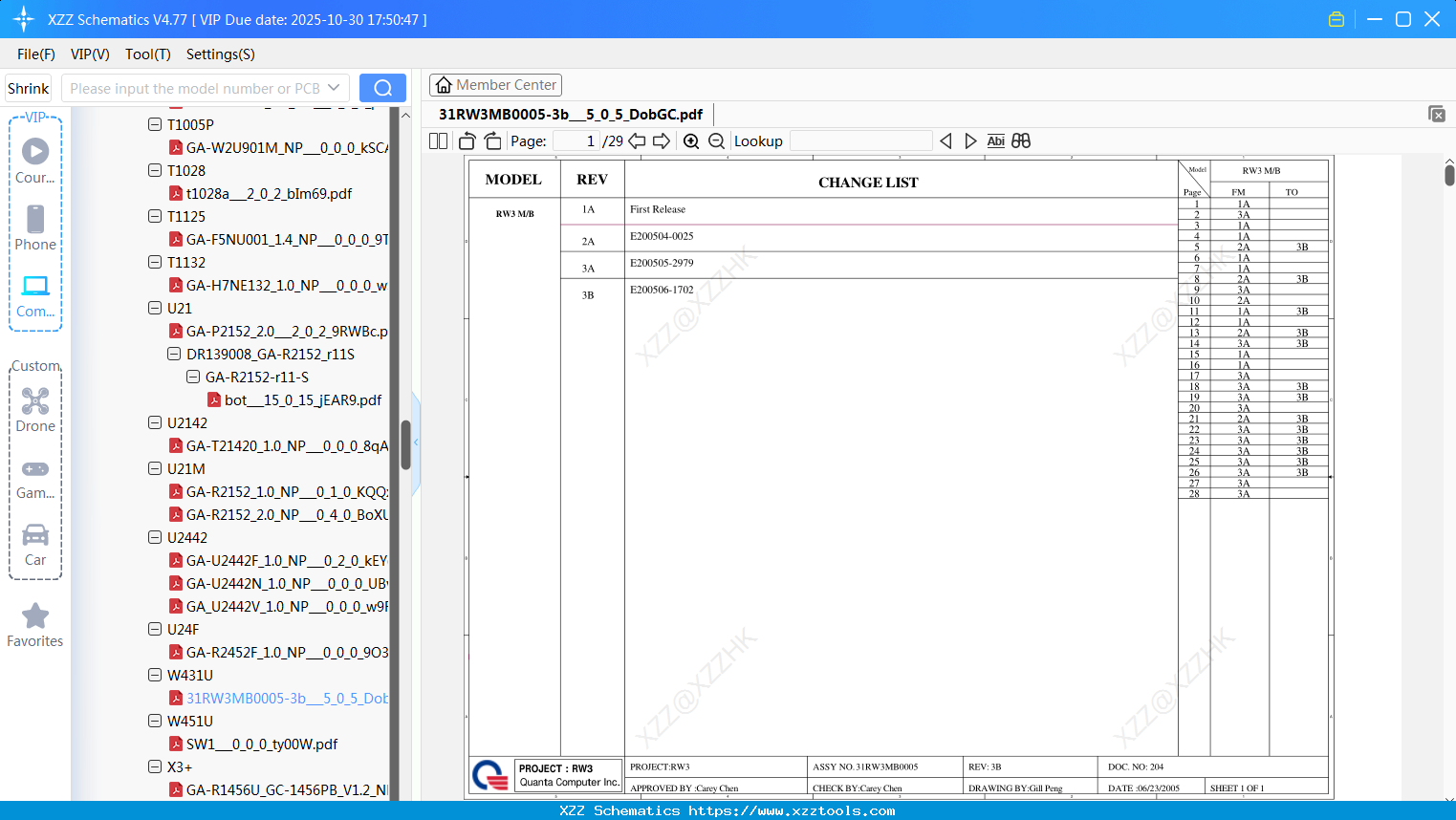Image resolution: width=1456 pixels, height=820 pixels.
Task: Select the Phone category icon
Action: (x=35, y=227)
